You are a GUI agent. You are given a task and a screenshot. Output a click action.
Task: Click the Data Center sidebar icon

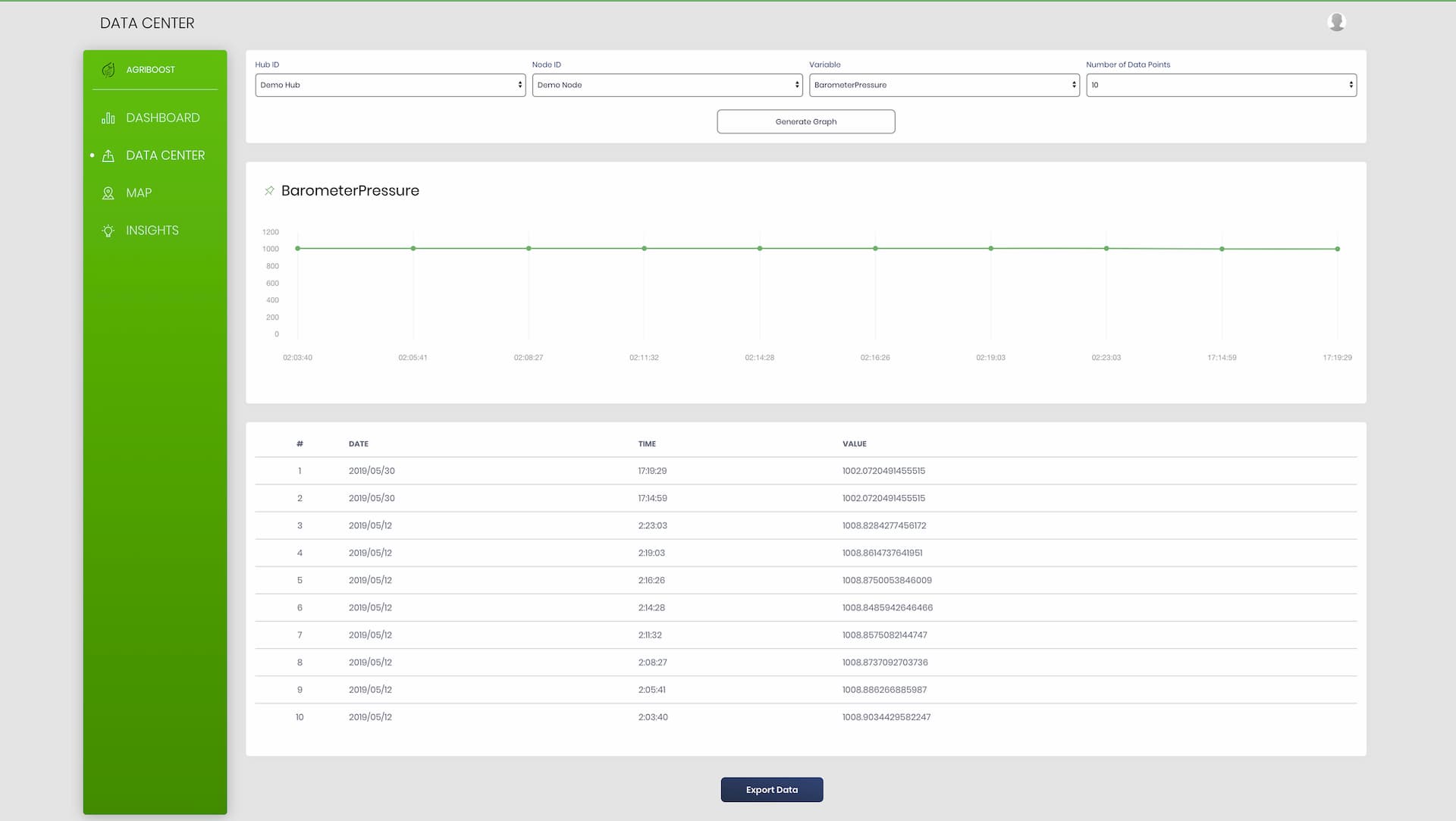[108, 155]
